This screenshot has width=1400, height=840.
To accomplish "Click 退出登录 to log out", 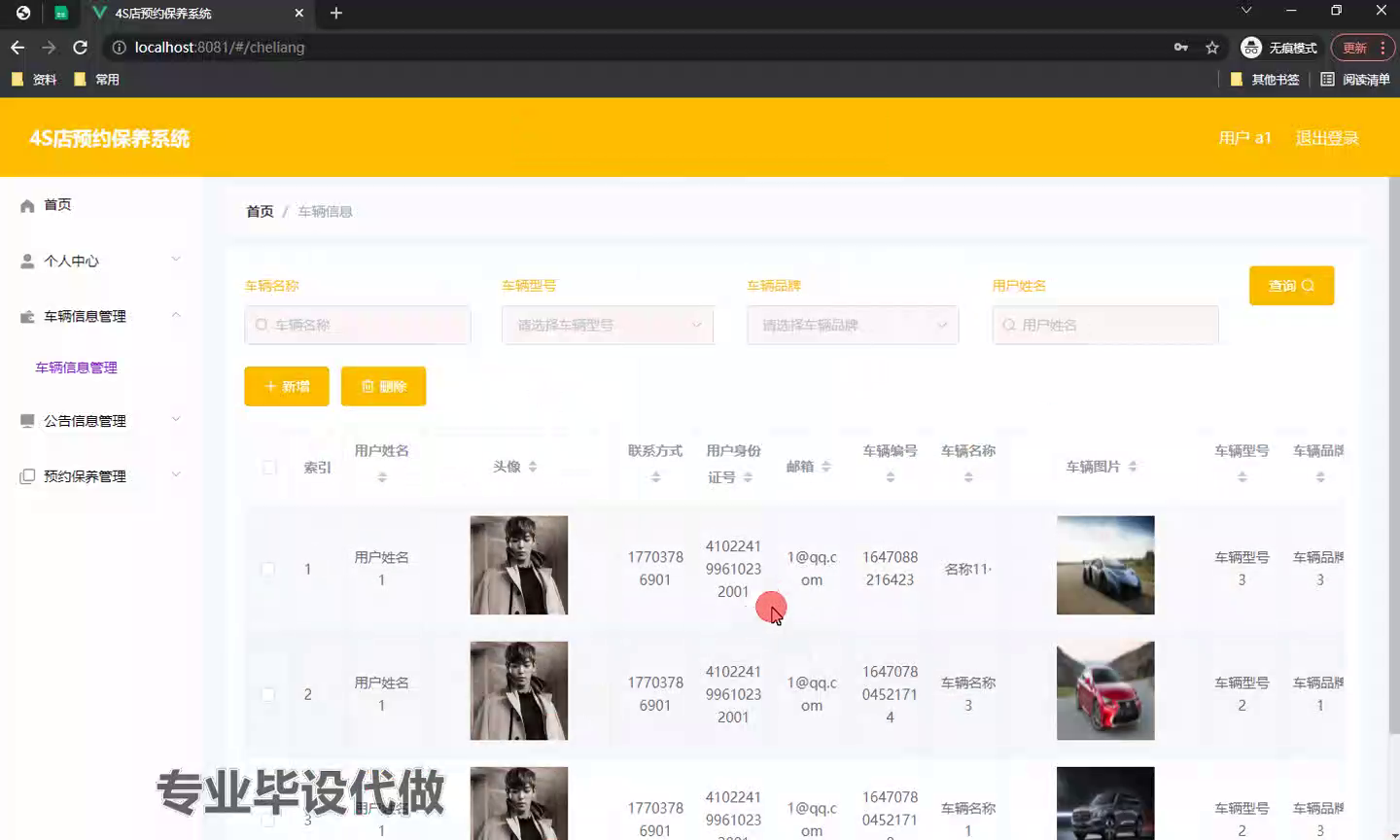I will (x=1327, y=138).
